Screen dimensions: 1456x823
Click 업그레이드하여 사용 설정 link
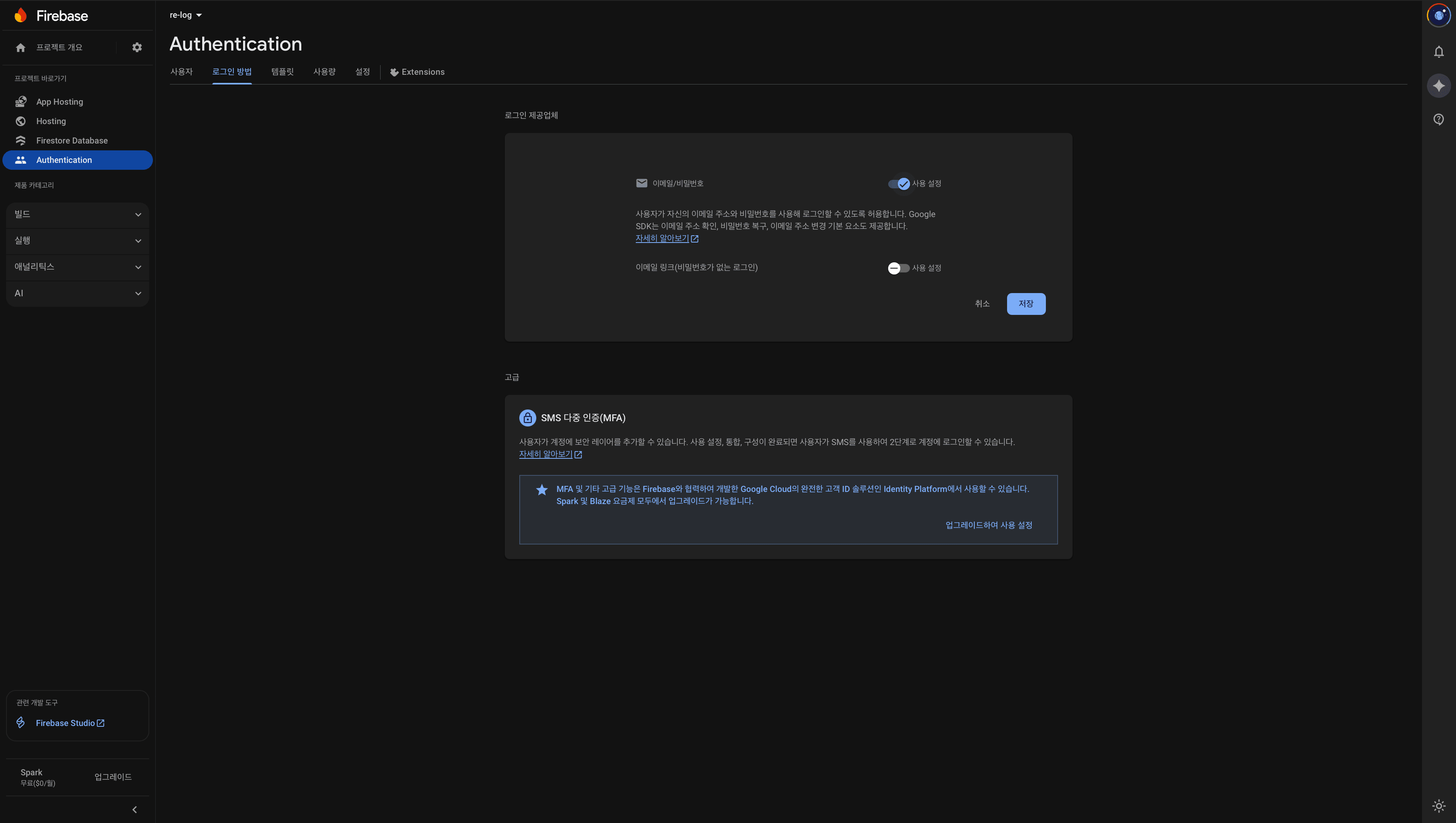click(988, 525)
